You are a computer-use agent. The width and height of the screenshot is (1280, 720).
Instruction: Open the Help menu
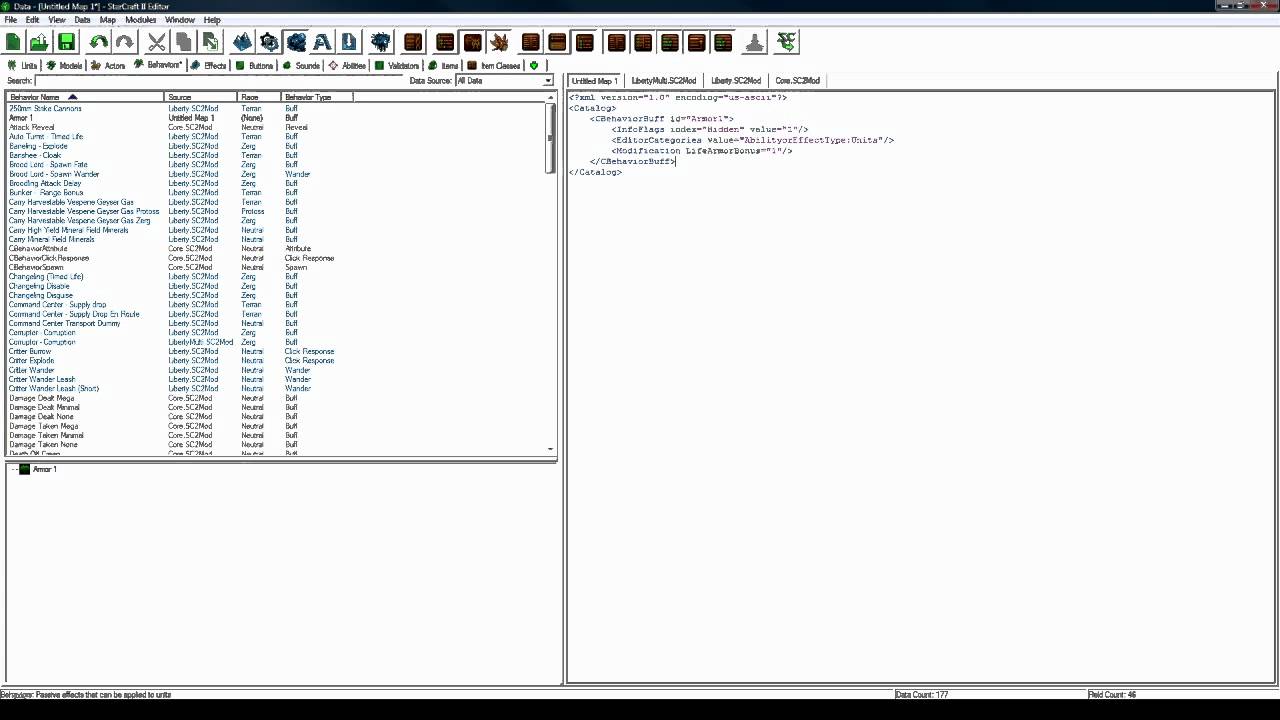coord(212,20)
